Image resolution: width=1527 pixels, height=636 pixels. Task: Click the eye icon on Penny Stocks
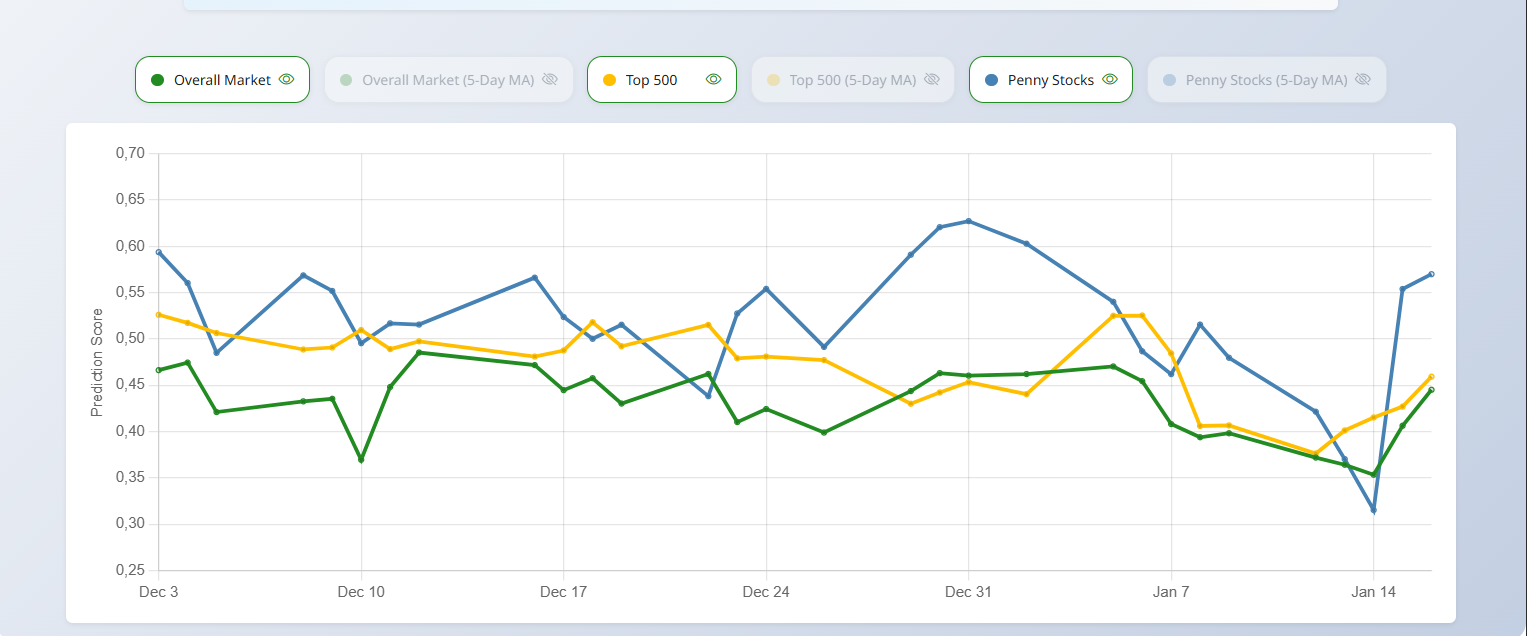coord(1110,79)
